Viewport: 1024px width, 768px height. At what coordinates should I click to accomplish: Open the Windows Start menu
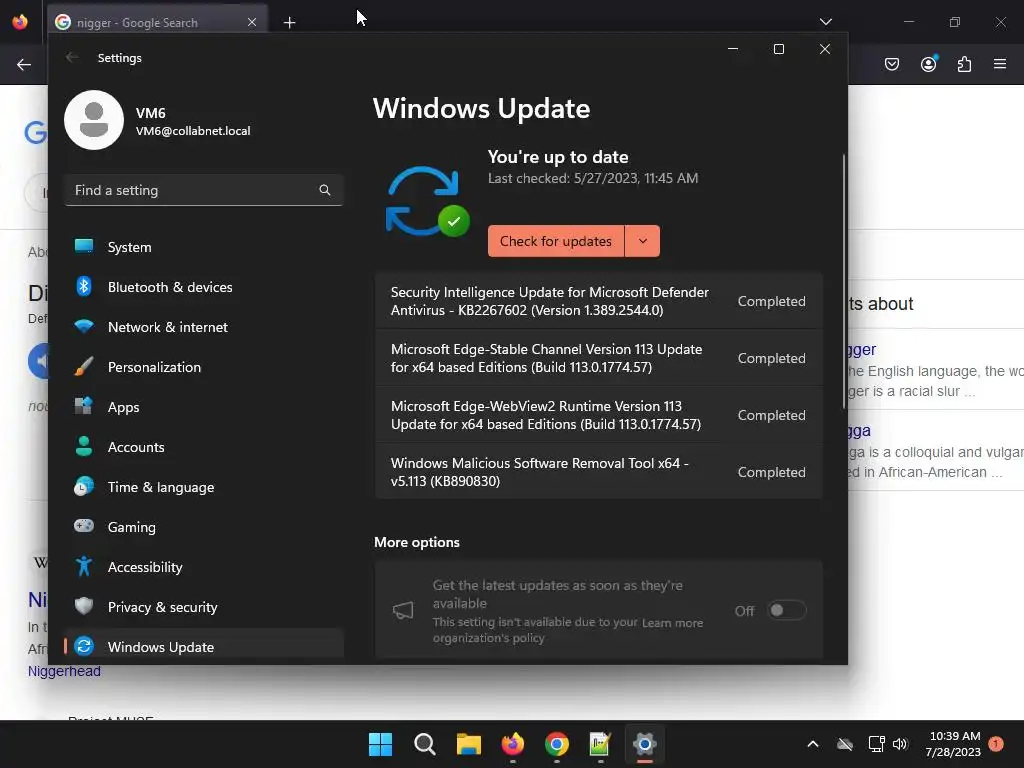(380, 744)
